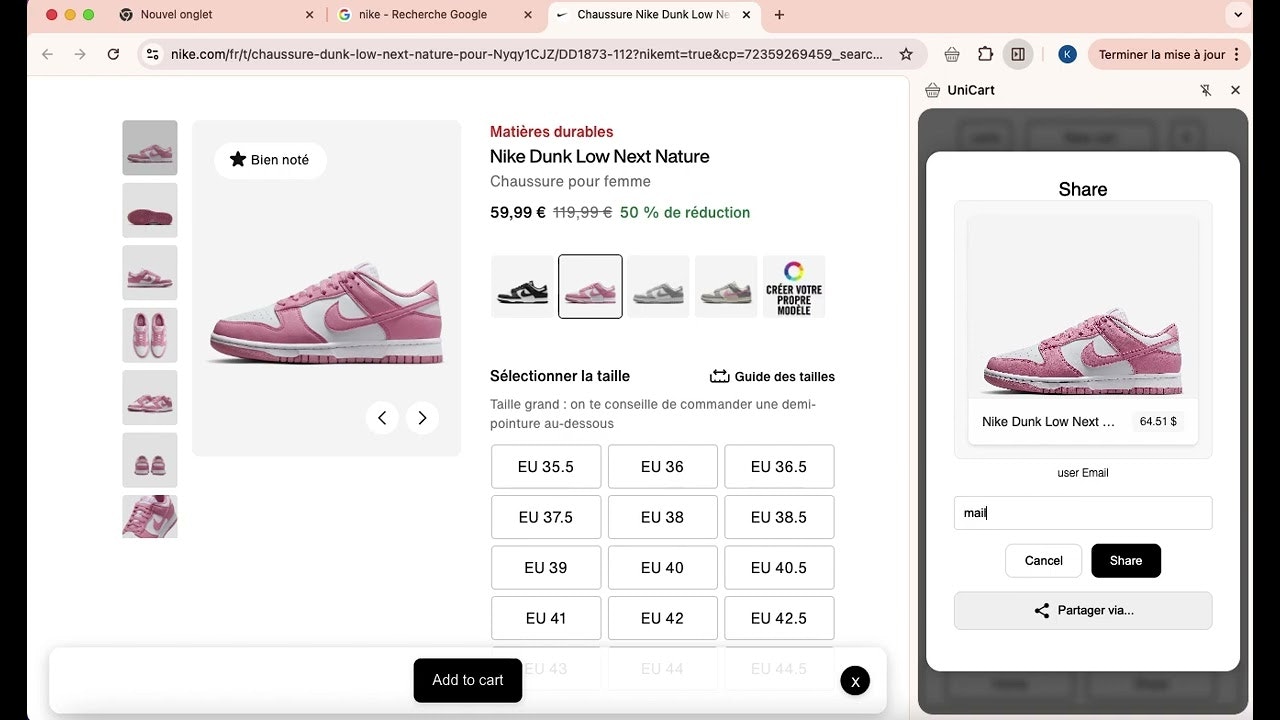The width and height of the screenshot is (1280, 720).
Task: Unpin the UniCart side panel
Action: [x=1206, y=90]
